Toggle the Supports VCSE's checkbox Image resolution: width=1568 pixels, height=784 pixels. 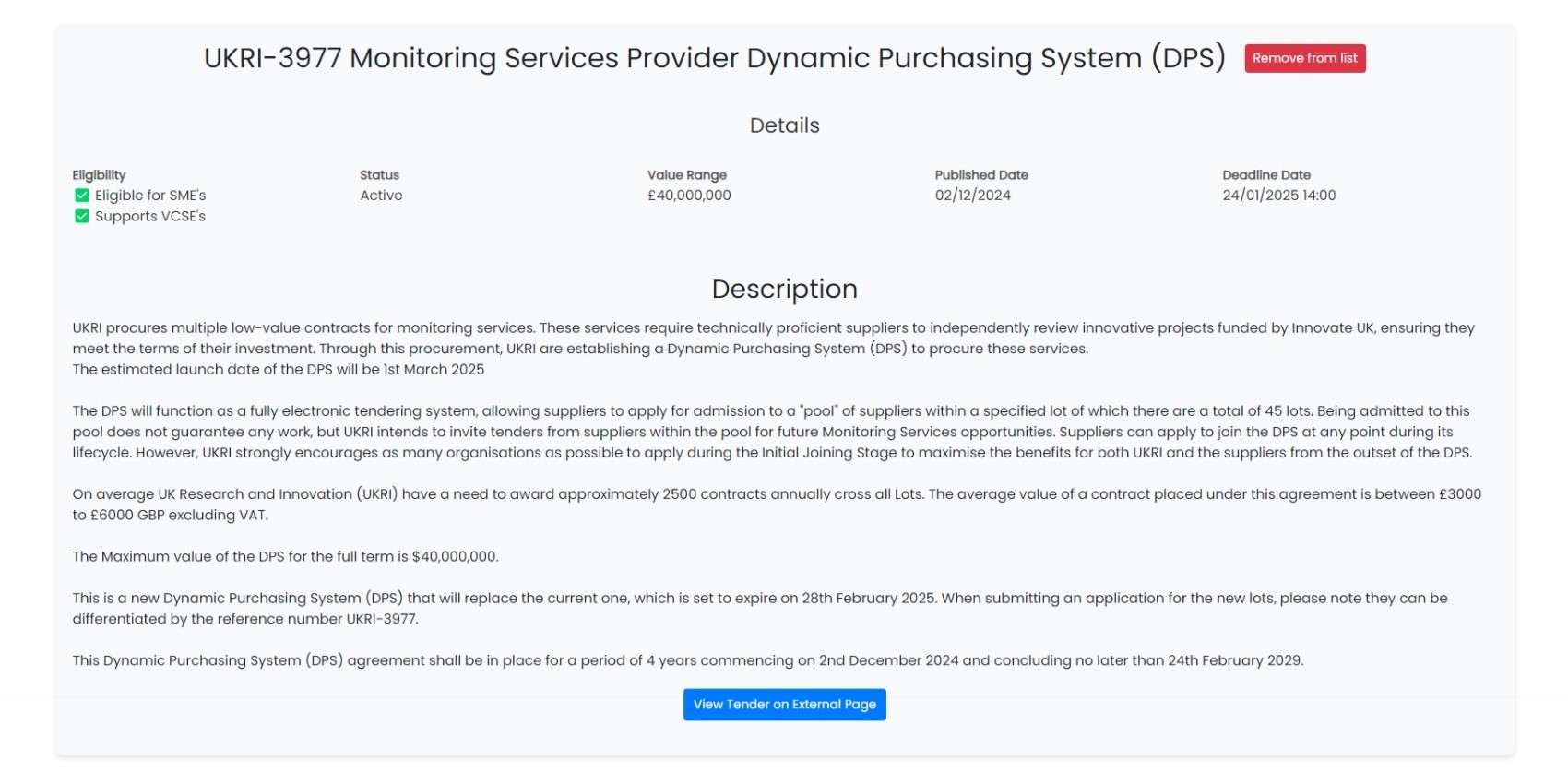click(x=82, y=216)
